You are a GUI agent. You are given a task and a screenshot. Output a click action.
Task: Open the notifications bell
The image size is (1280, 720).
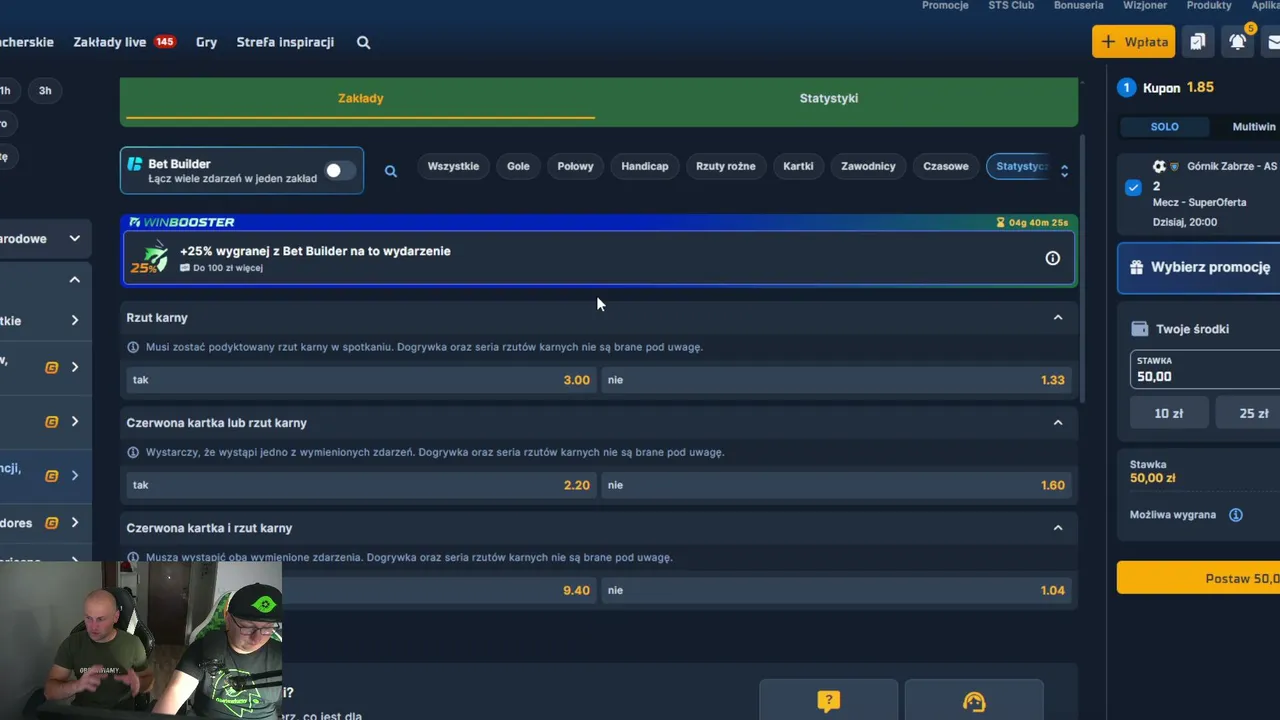tap(1238, 42)
